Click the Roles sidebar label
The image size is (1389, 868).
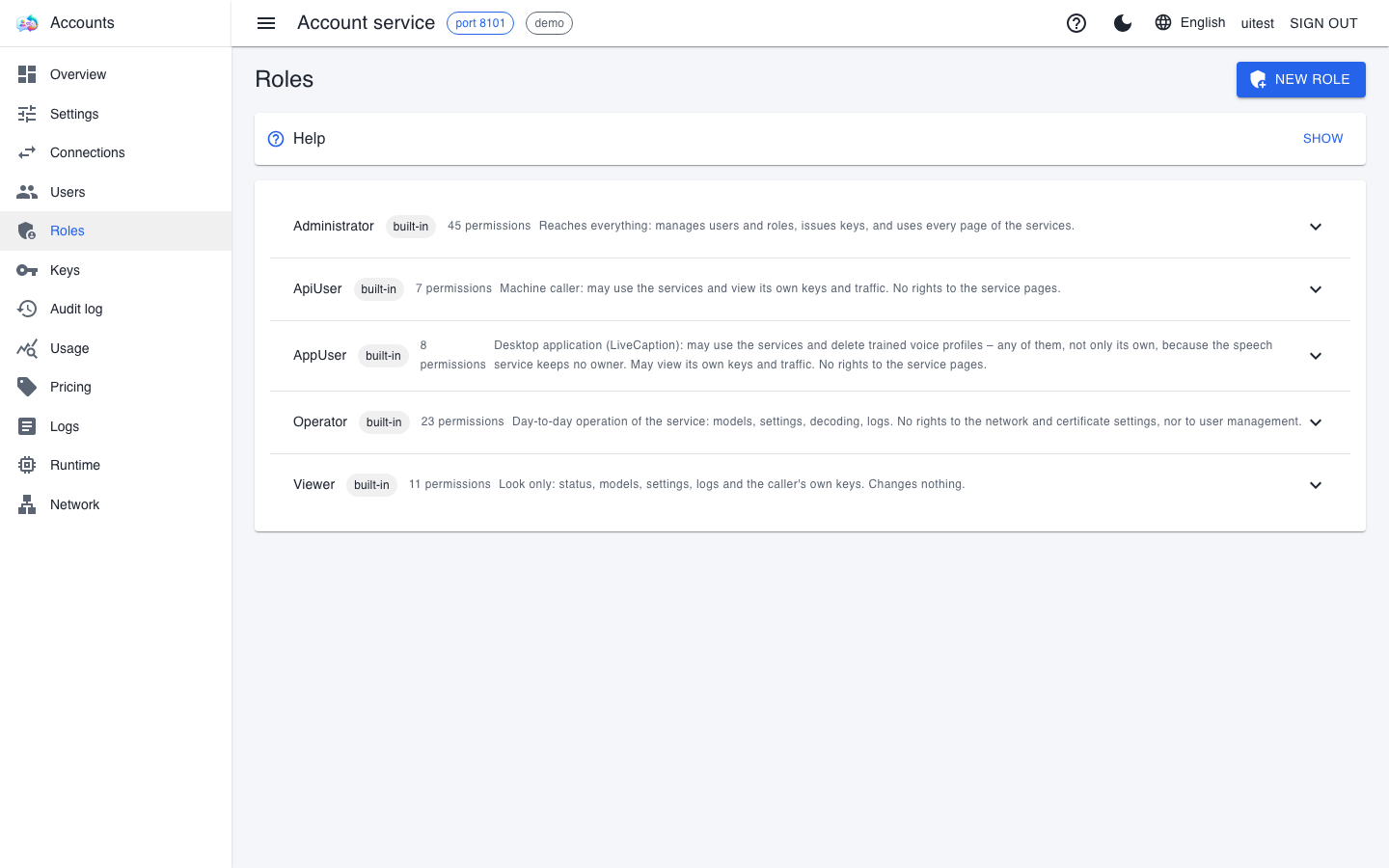pyautogui.click(x=68, y=231)
